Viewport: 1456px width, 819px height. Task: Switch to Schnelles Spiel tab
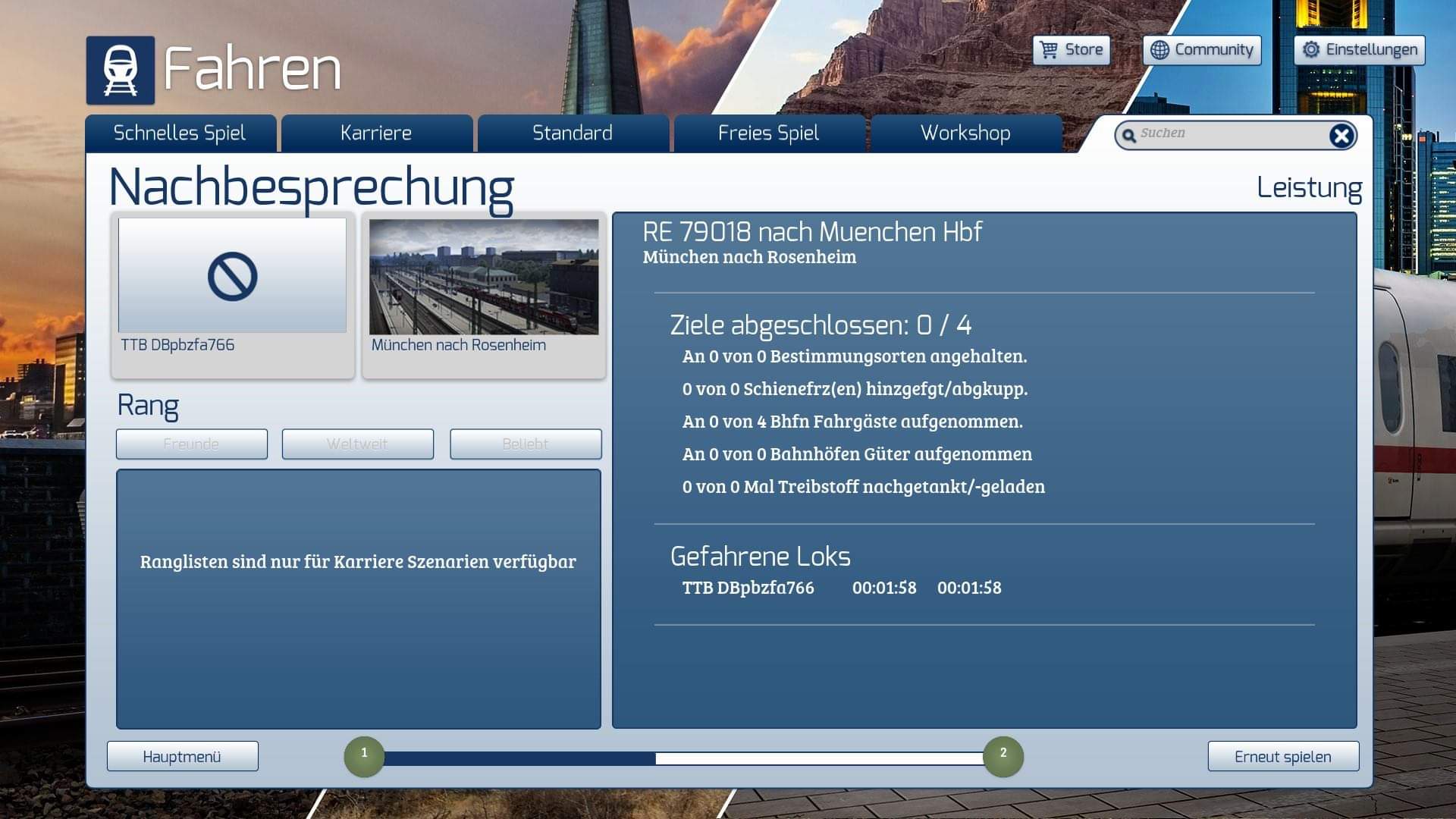180,133
